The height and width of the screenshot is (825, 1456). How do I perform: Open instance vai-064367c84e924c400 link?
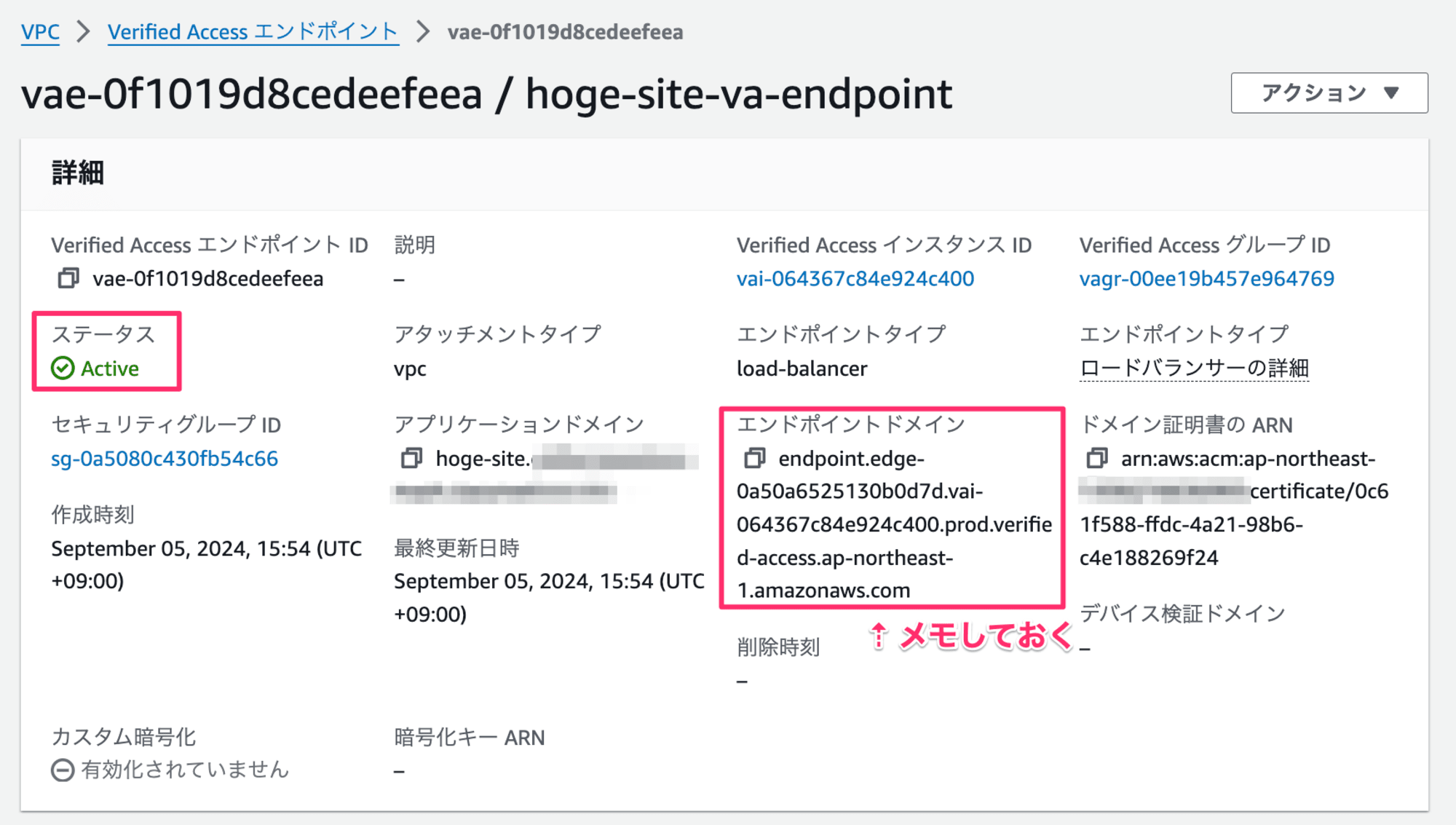click(x=855, y=278)
